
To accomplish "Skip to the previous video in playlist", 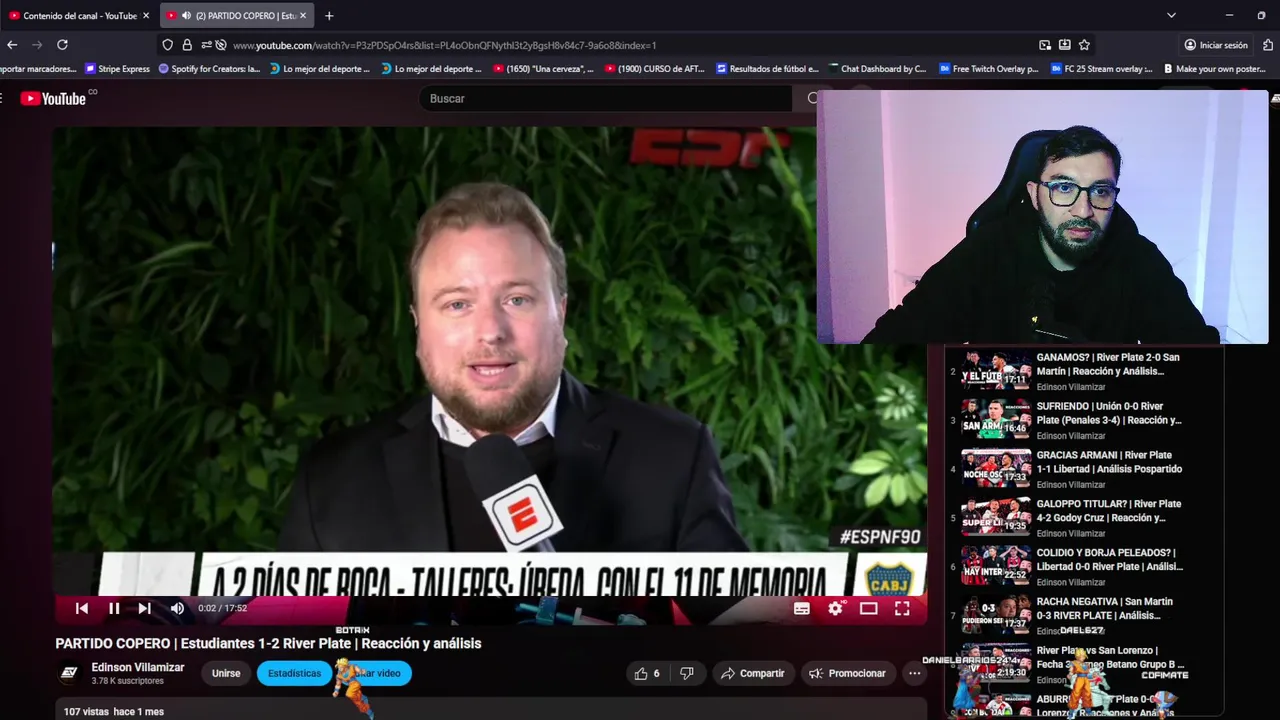I will [x=82, y=608].
